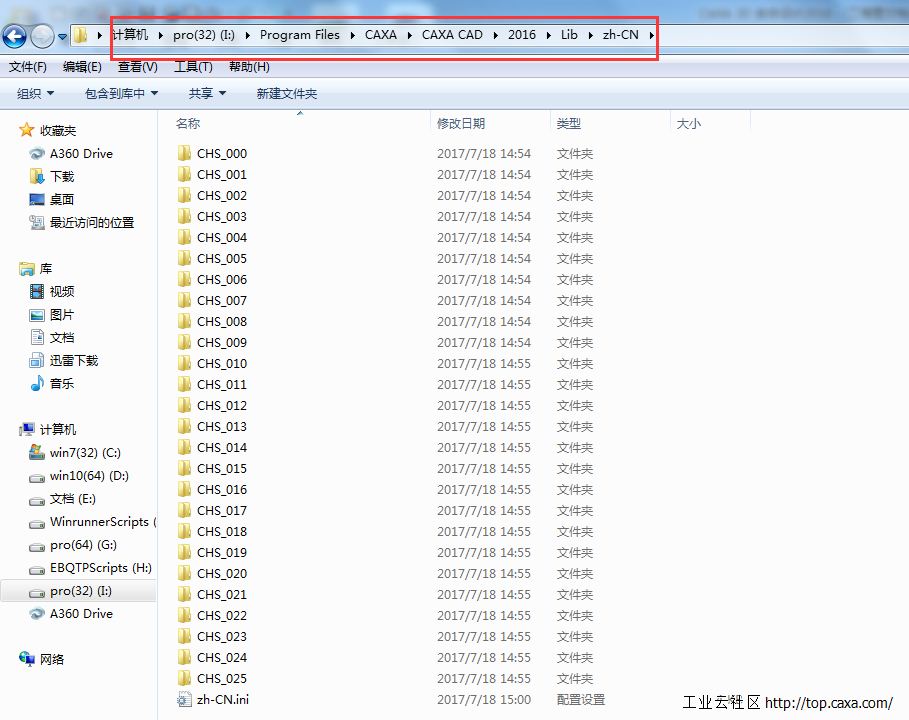Sort by 类型 column header
Viewport: 909px width, 720px height.
point(568,123)
